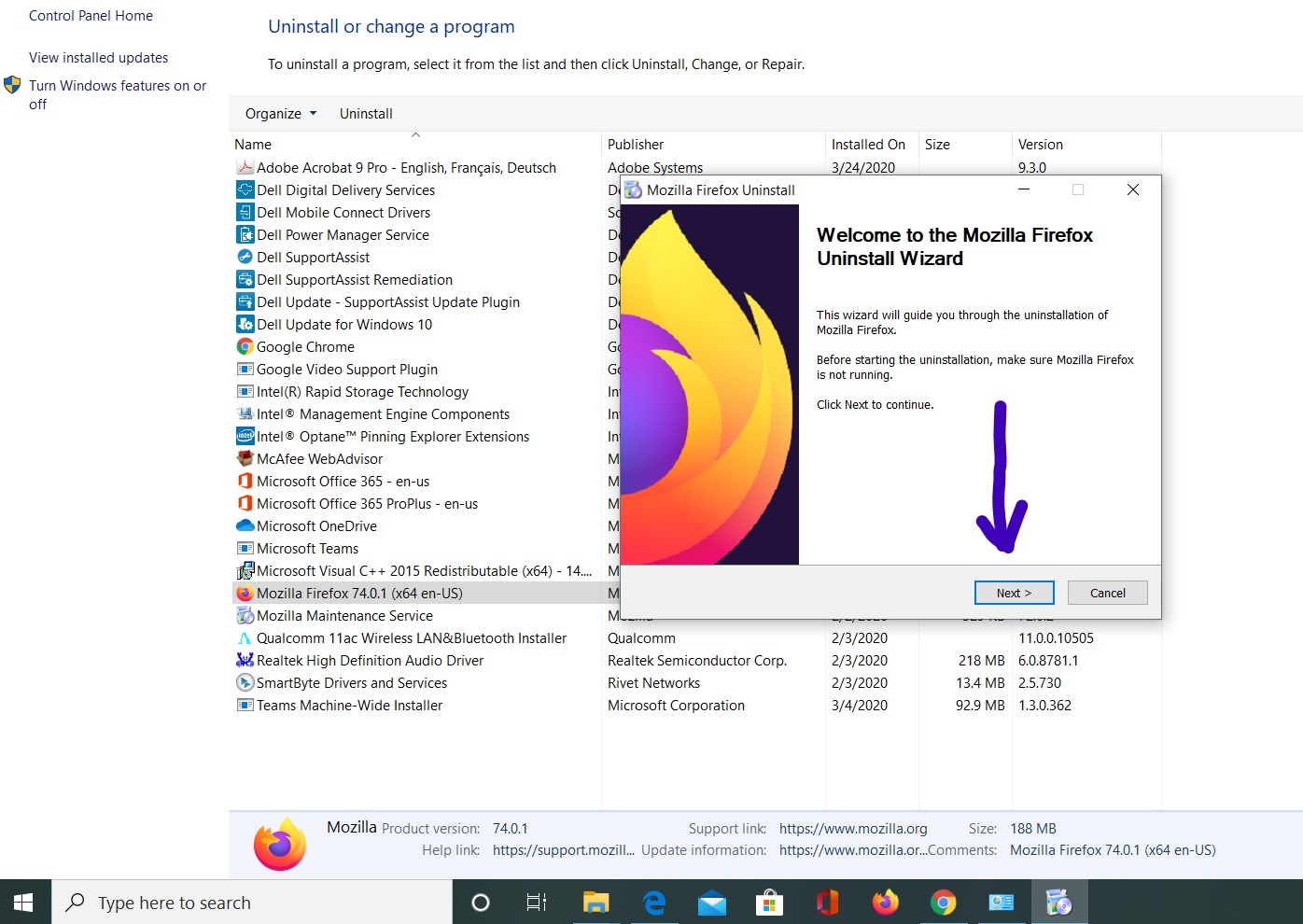Click the Qualcomm version 11.0.0.10505 cell

click(1056, 637)
